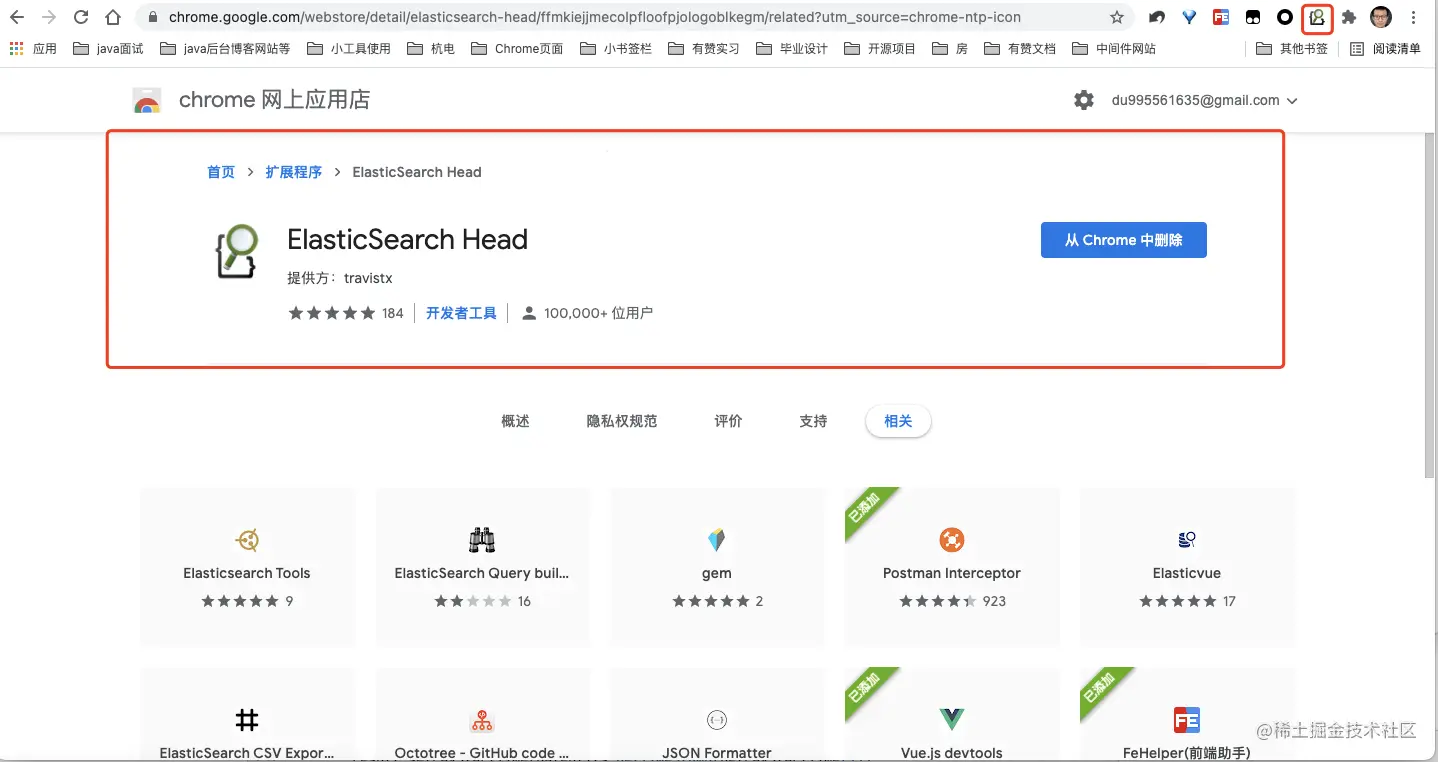
Task: Switch to the 评价 tab
Action: pyautogui.click(x=728, y=421)
